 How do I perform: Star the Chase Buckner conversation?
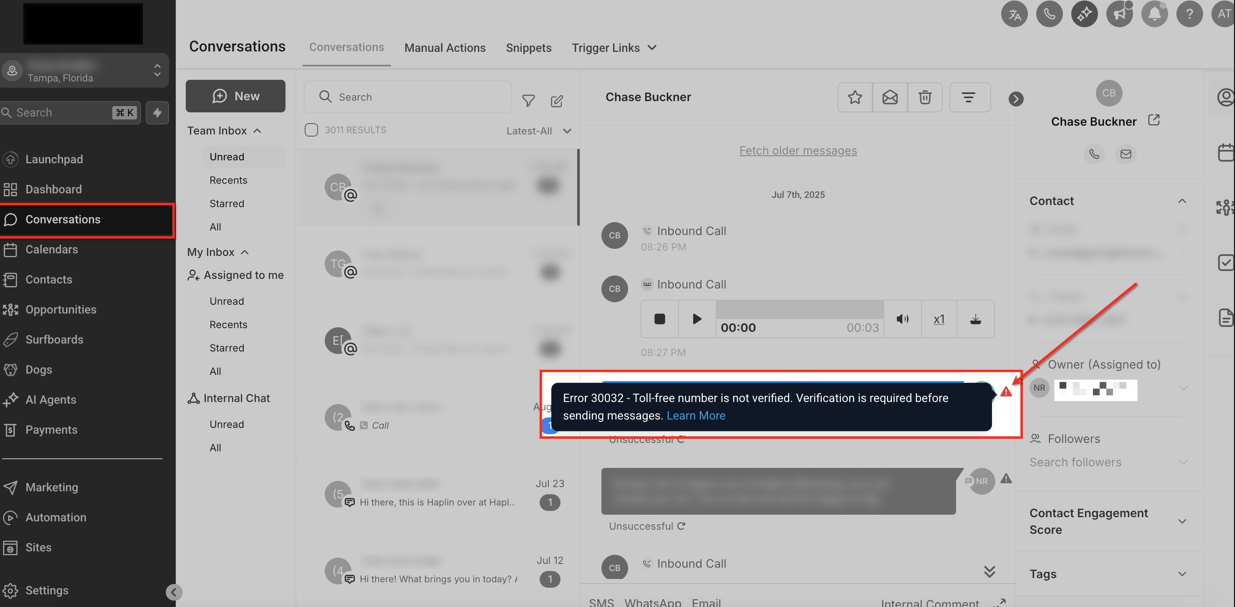(x=855, y=97)
